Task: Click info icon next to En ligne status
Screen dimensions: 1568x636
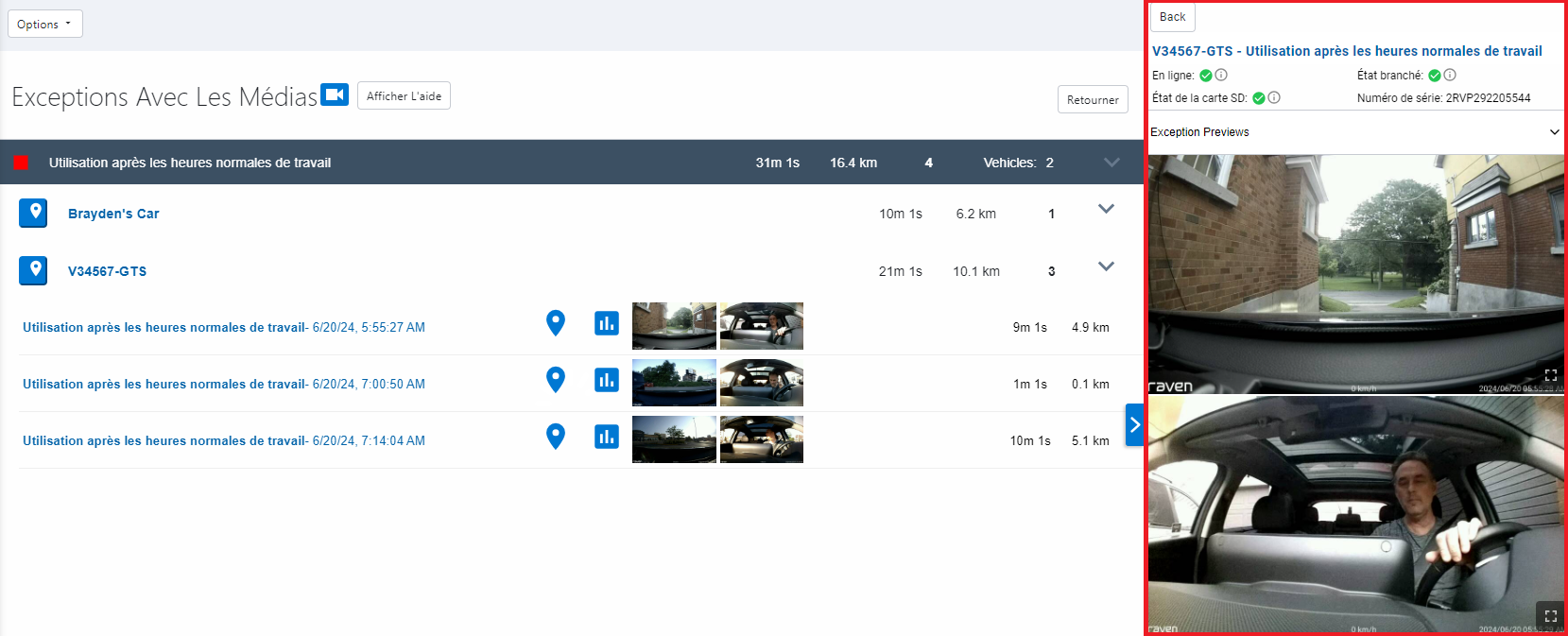Action: pyautogui.click(x=1221, y=75)
